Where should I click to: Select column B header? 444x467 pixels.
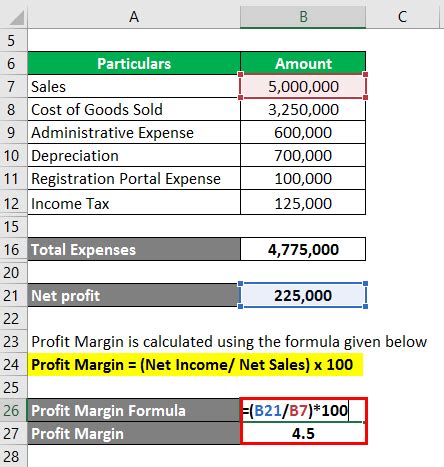[303, 16]
